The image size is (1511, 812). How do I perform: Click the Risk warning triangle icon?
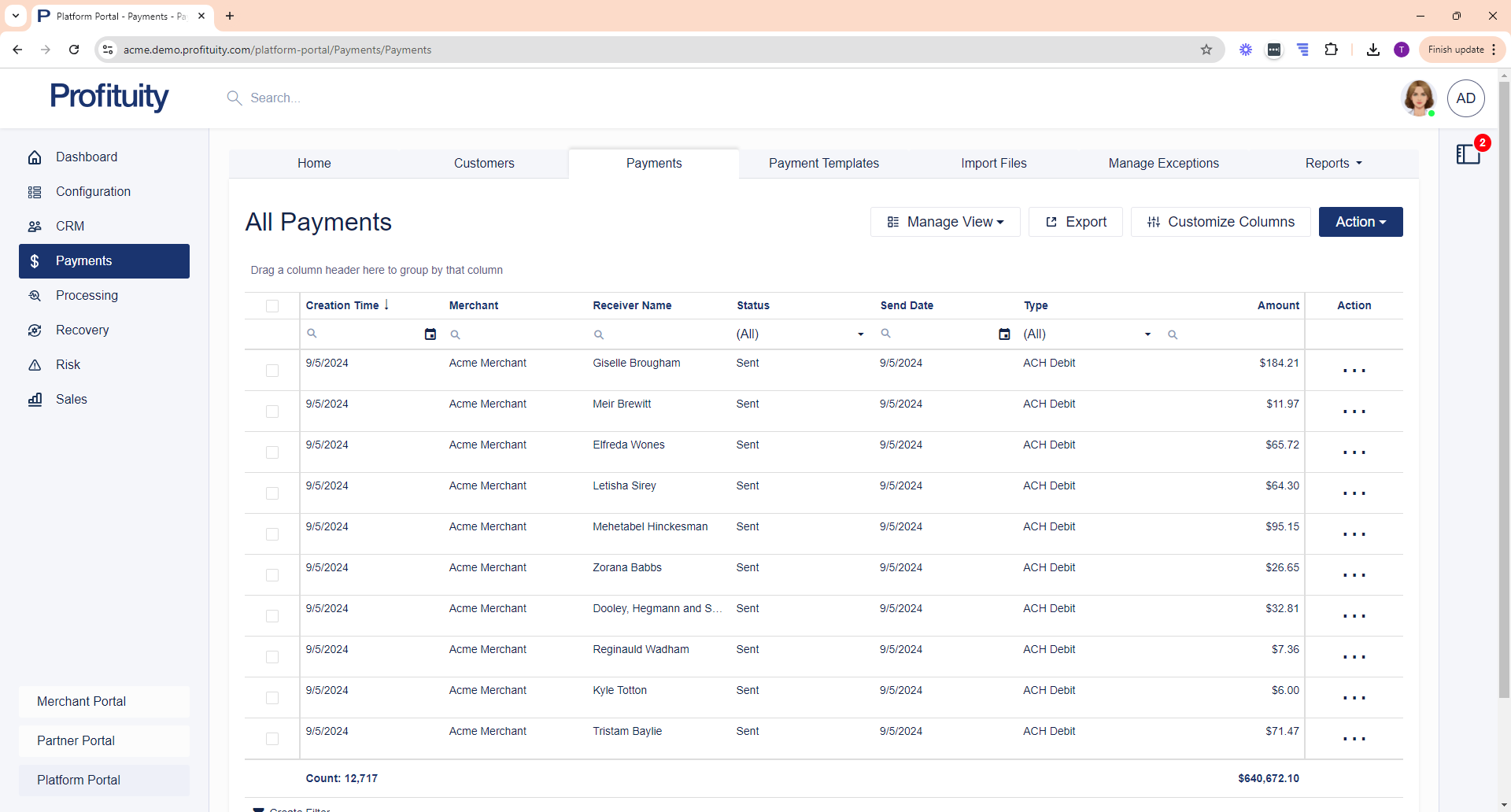(x=35, y=365)
